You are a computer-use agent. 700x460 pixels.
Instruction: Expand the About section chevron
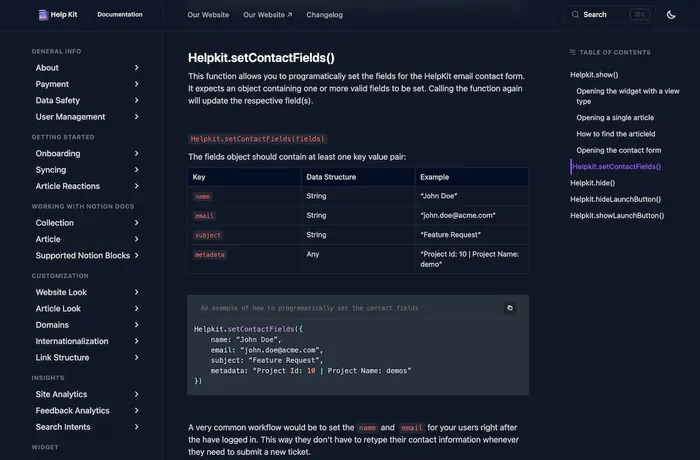click(x=137, y=68)
